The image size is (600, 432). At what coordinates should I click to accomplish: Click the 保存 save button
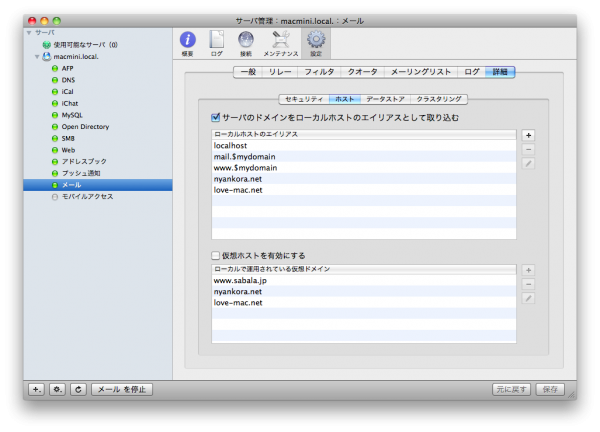click(550, 390)
